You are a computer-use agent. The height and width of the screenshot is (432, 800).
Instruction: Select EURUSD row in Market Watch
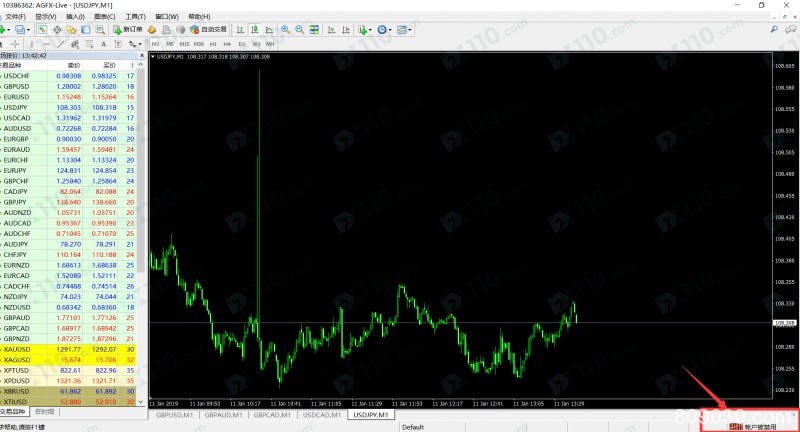click(68, 97)
